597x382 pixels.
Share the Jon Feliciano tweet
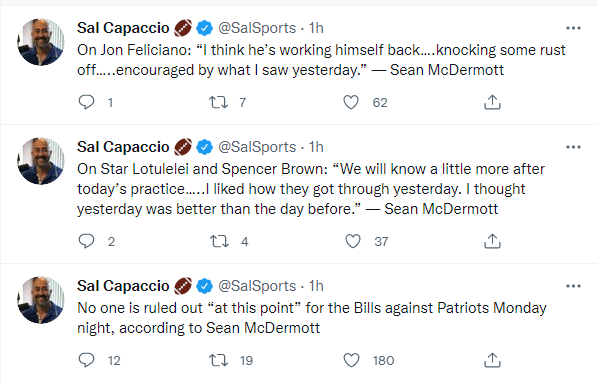492,102
